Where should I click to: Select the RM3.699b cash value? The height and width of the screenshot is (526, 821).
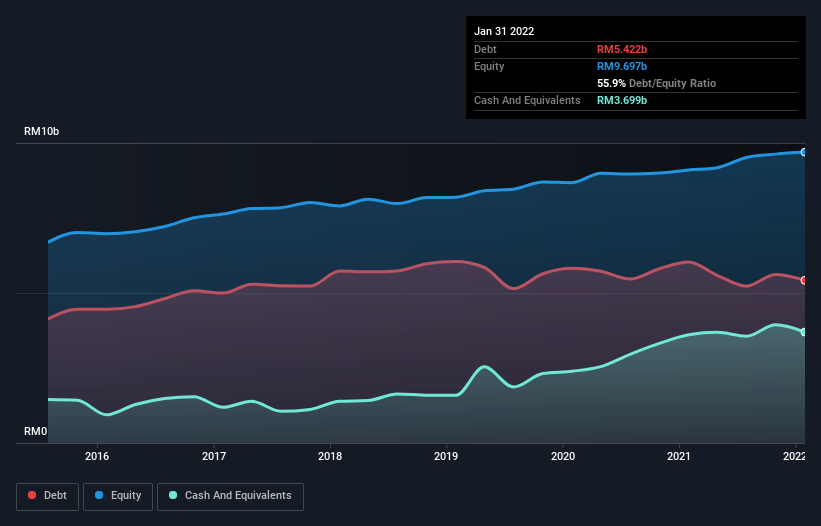coord(622,100)
